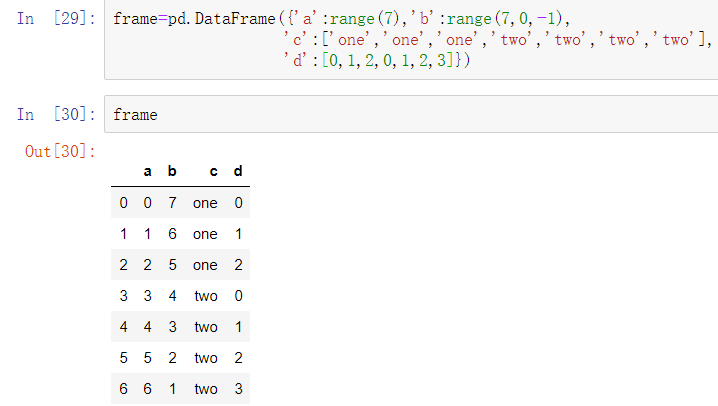Viewport: 718px width, 406px height.
Task: Select the In [29] prompt label
Action: pyautogui.click(x=56, y=19)
